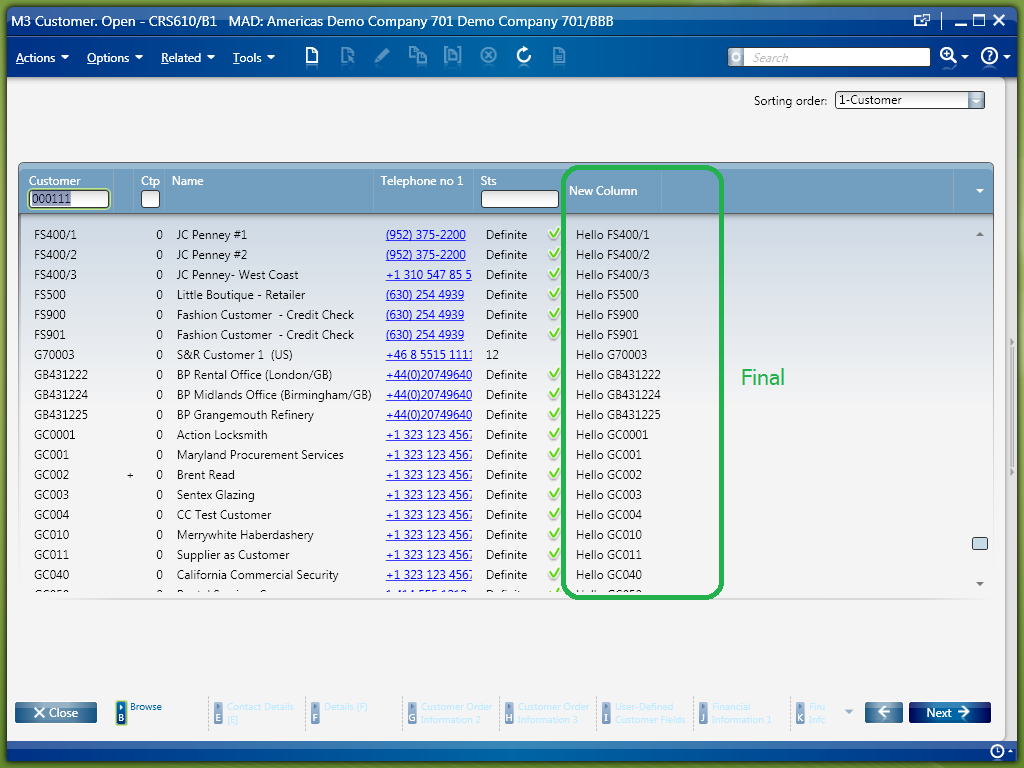Click the Sts filter input field

pyautogui.click(x=519, y=199)
